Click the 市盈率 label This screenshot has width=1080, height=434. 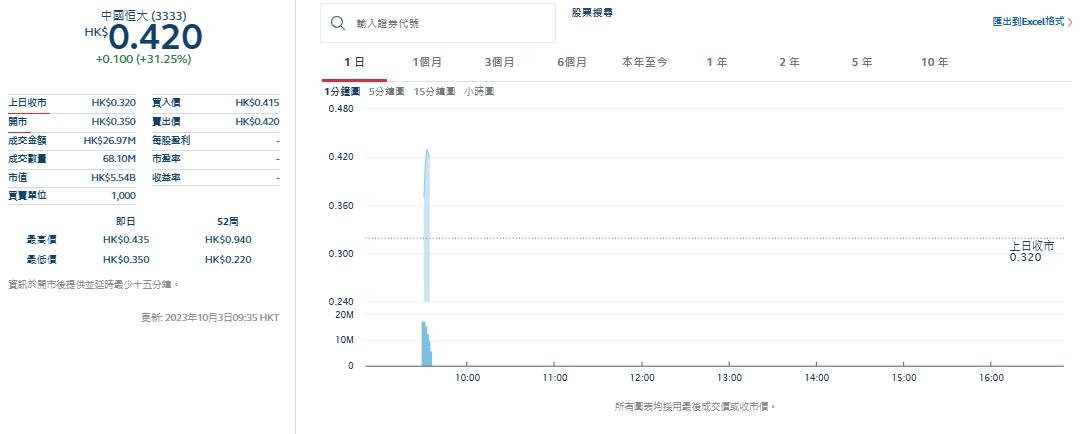[x=166, y=158]
